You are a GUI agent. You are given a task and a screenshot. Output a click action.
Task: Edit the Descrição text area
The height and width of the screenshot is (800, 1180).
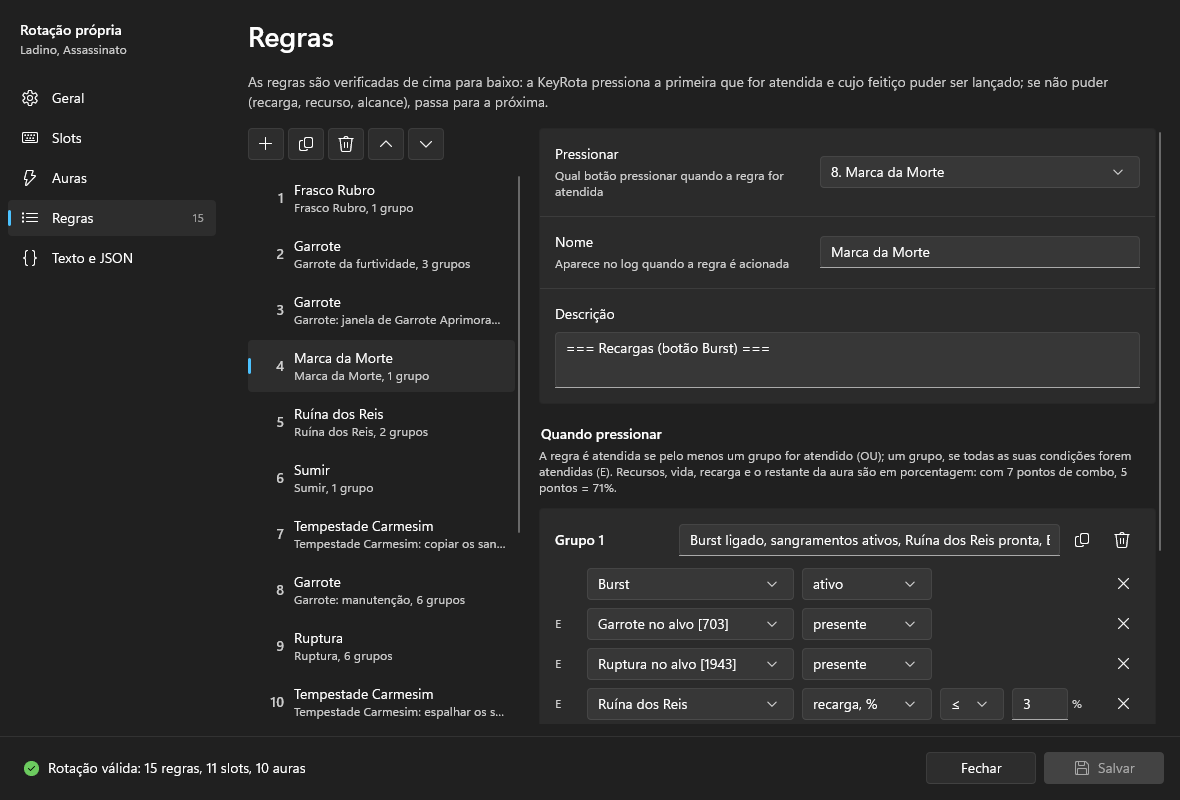tap(847, 360)
